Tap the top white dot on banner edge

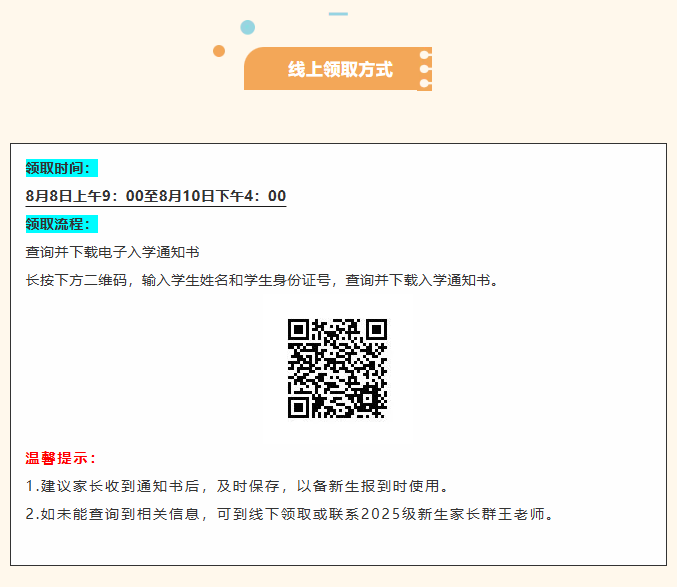(x=425, y=55)
